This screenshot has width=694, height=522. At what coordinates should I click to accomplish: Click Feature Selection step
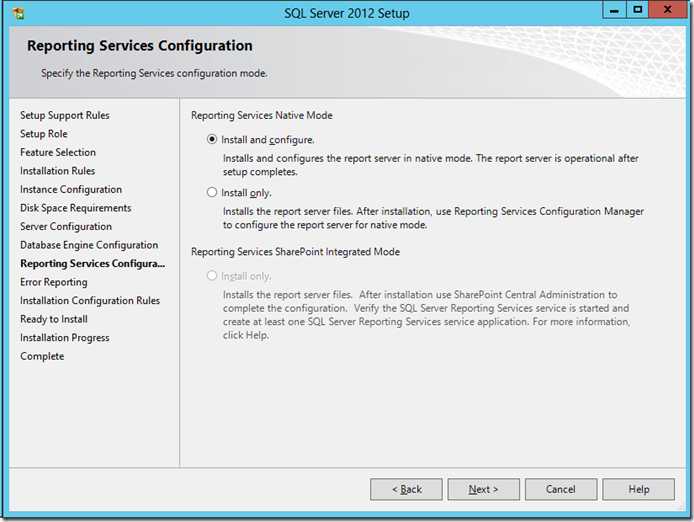58,152
